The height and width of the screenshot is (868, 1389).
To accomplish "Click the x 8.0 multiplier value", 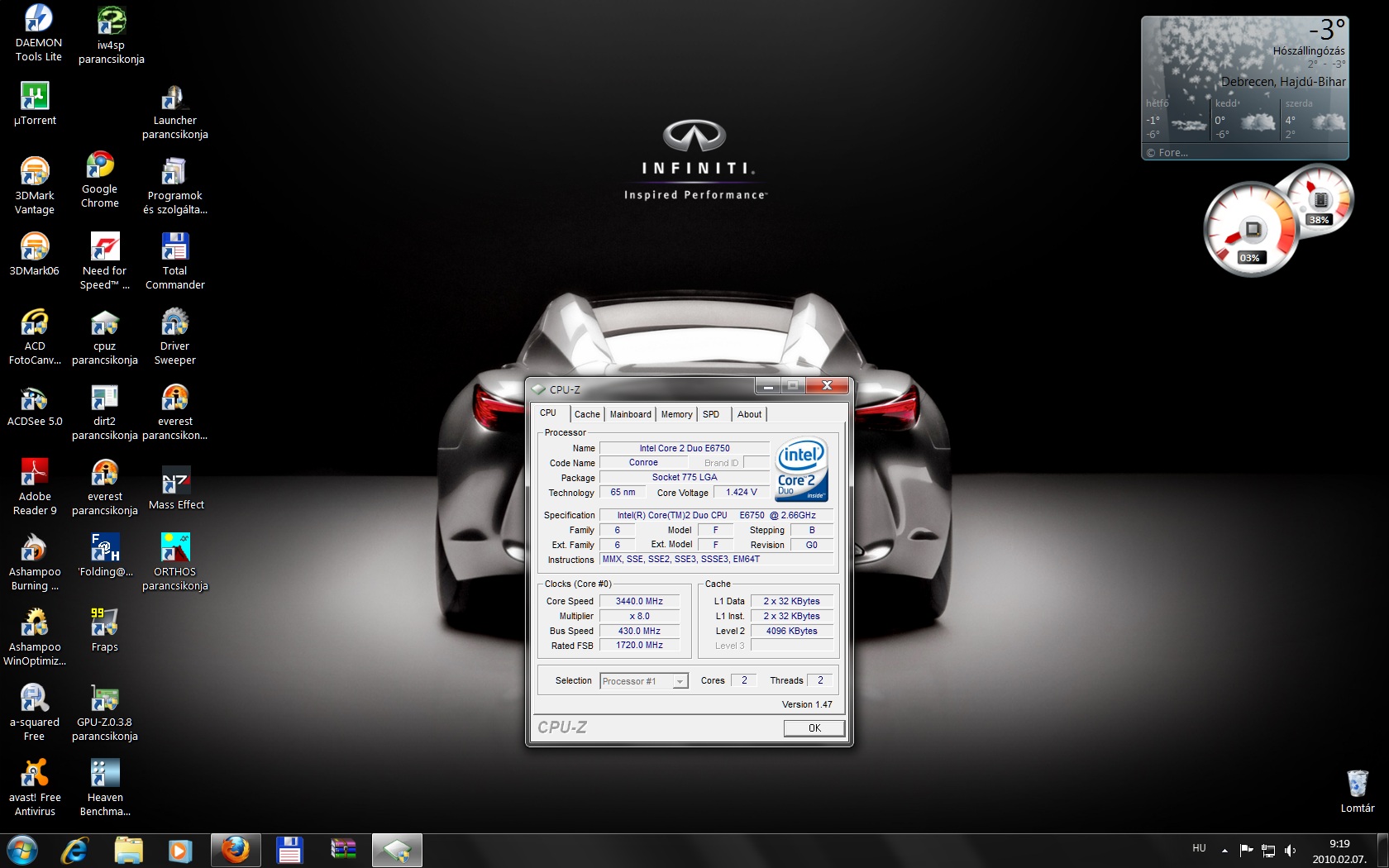I will 639,617.
